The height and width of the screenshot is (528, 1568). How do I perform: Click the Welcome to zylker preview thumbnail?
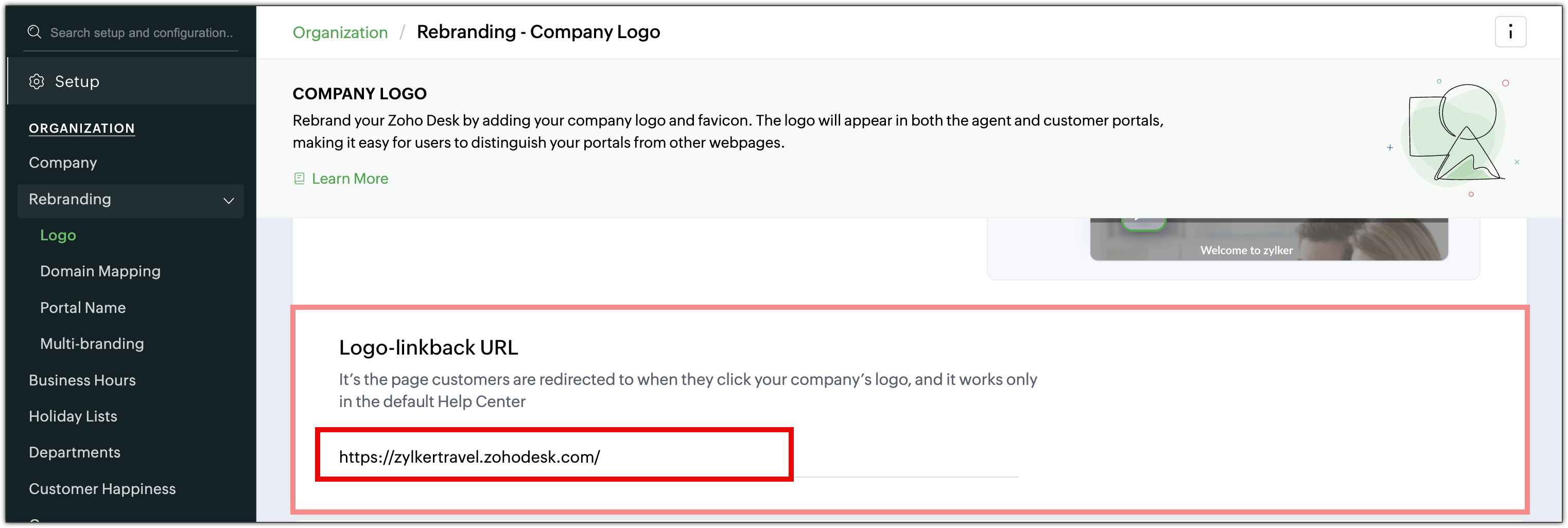point(1268,240)
